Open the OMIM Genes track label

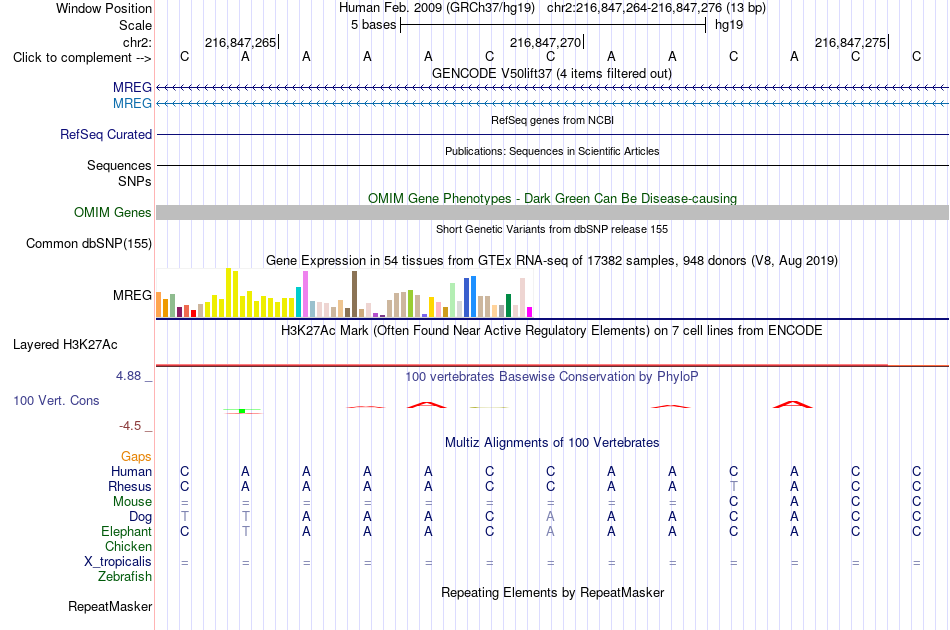(113, 213)
